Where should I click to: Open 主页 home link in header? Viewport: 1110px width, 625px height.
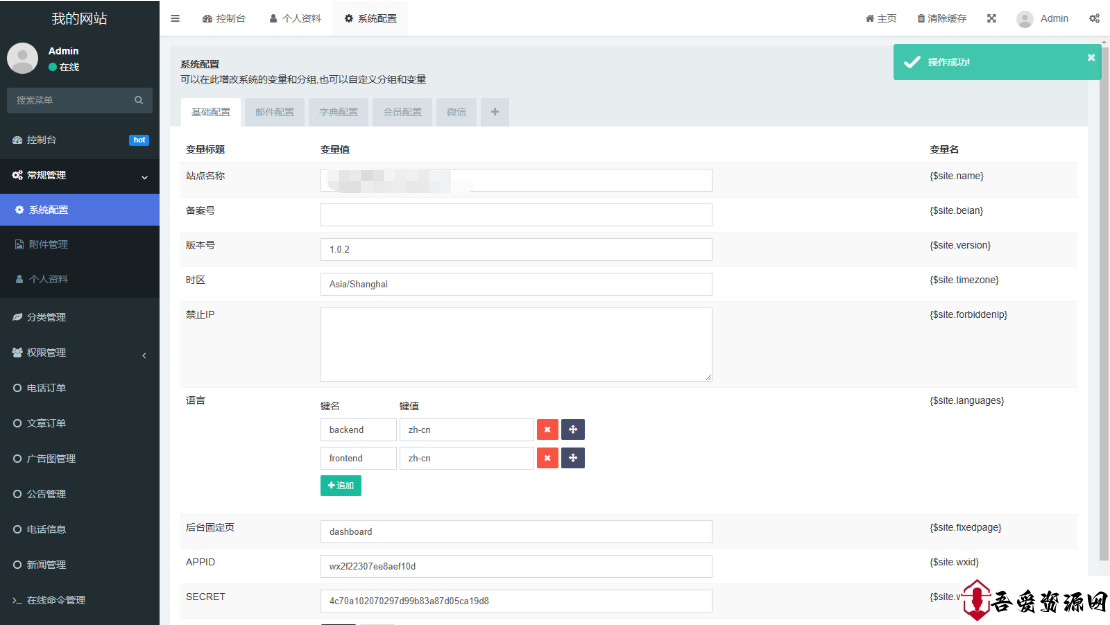(880, 19)
